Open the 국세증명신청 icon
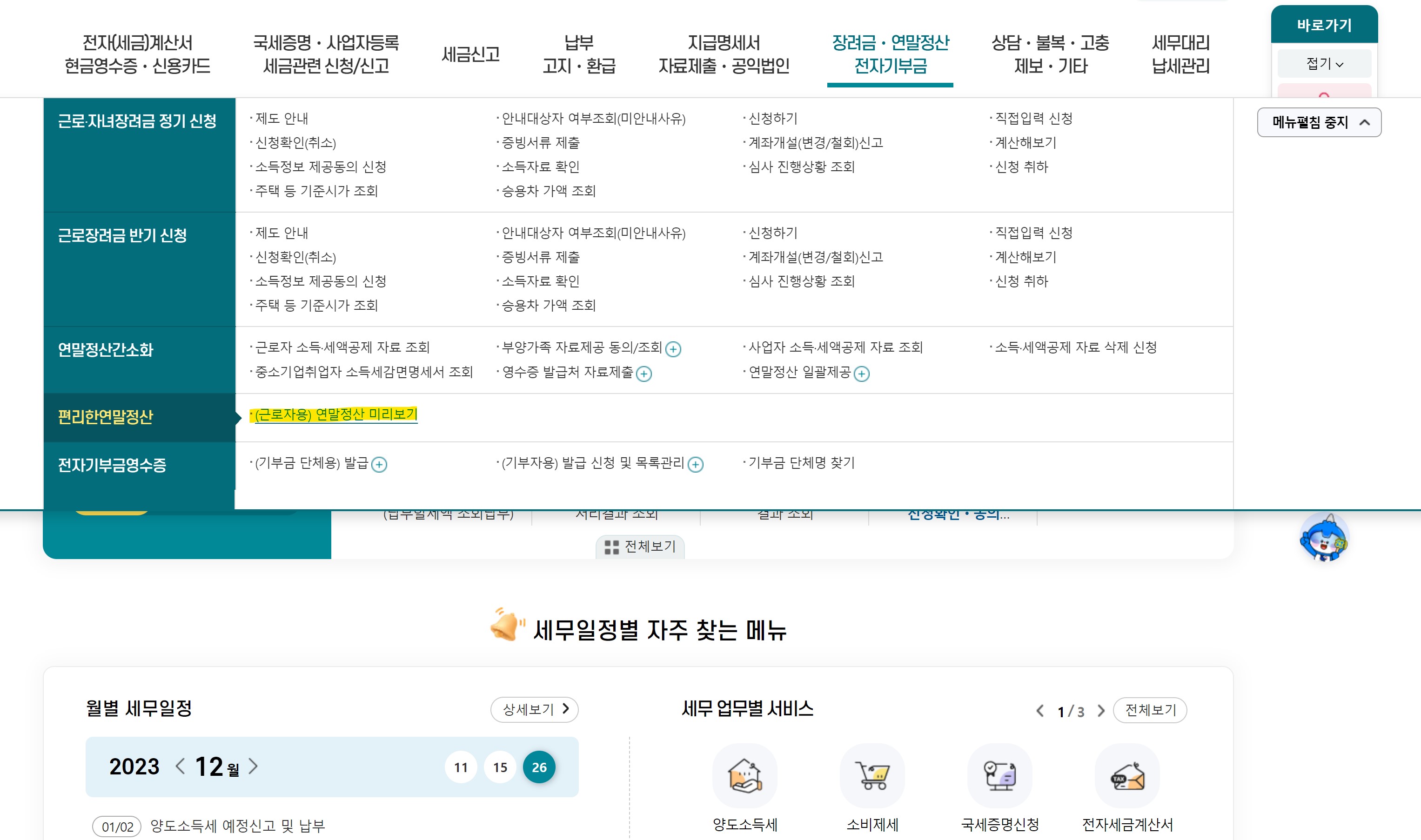Screen dimensions: 1421x840 (1000, 775)
